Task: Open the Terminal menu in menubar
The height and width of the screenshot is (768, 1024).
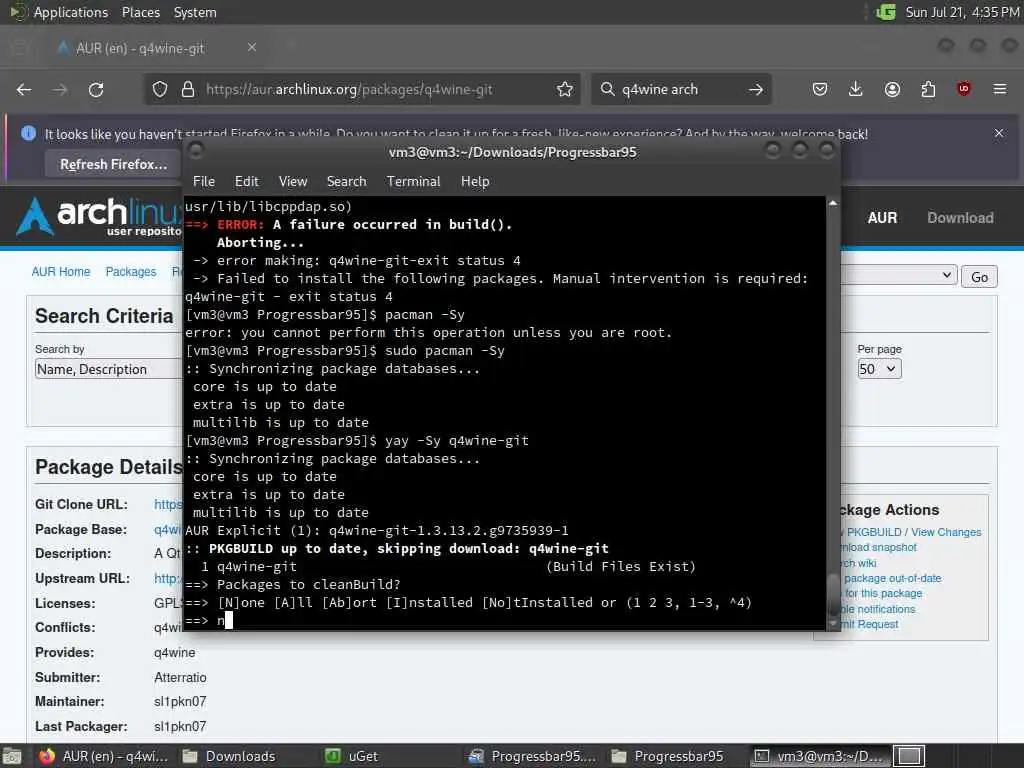Action: (413, 182)
